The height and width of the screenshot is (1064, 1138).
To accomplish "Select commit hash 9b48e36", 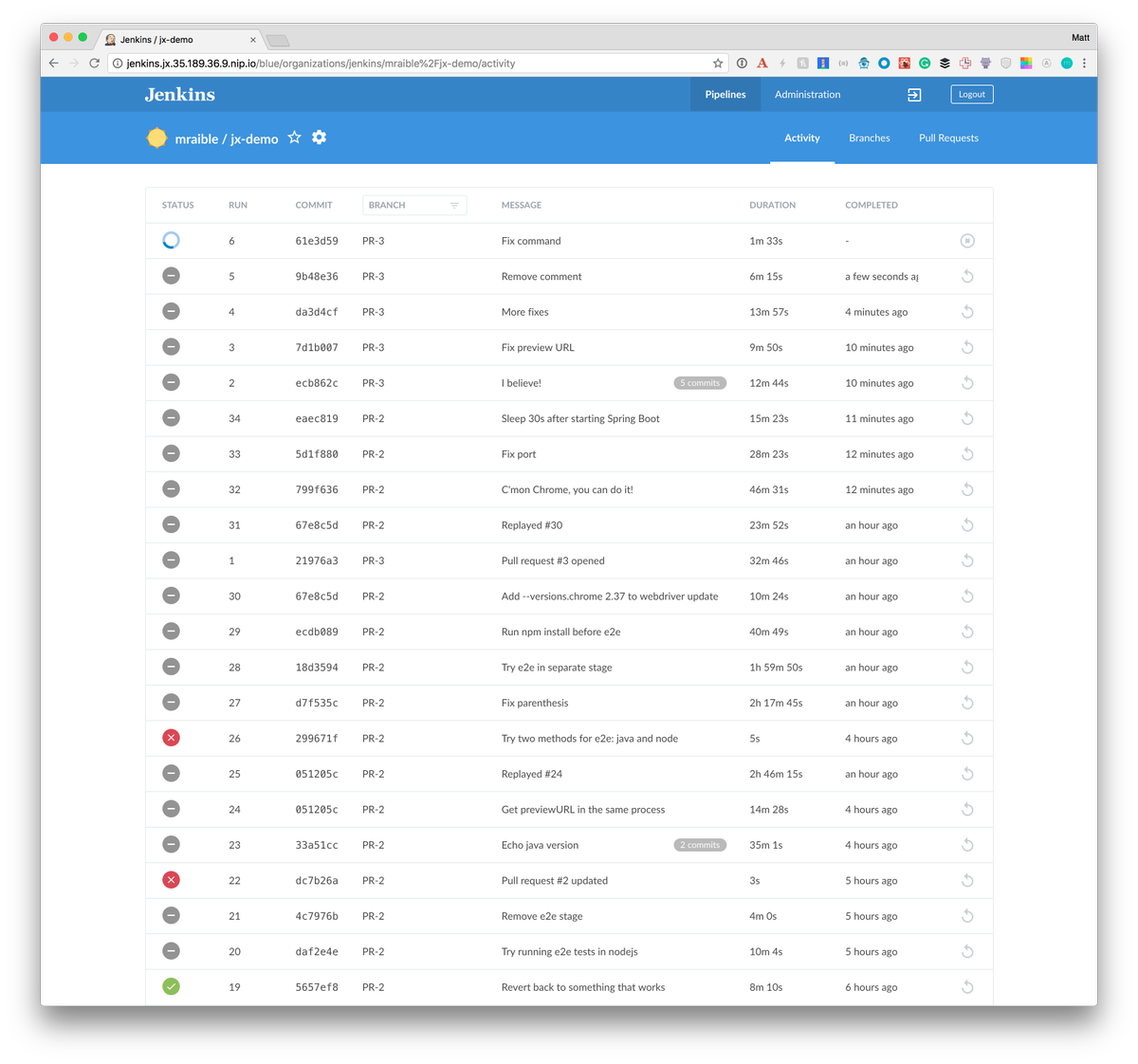I will 317,277.
